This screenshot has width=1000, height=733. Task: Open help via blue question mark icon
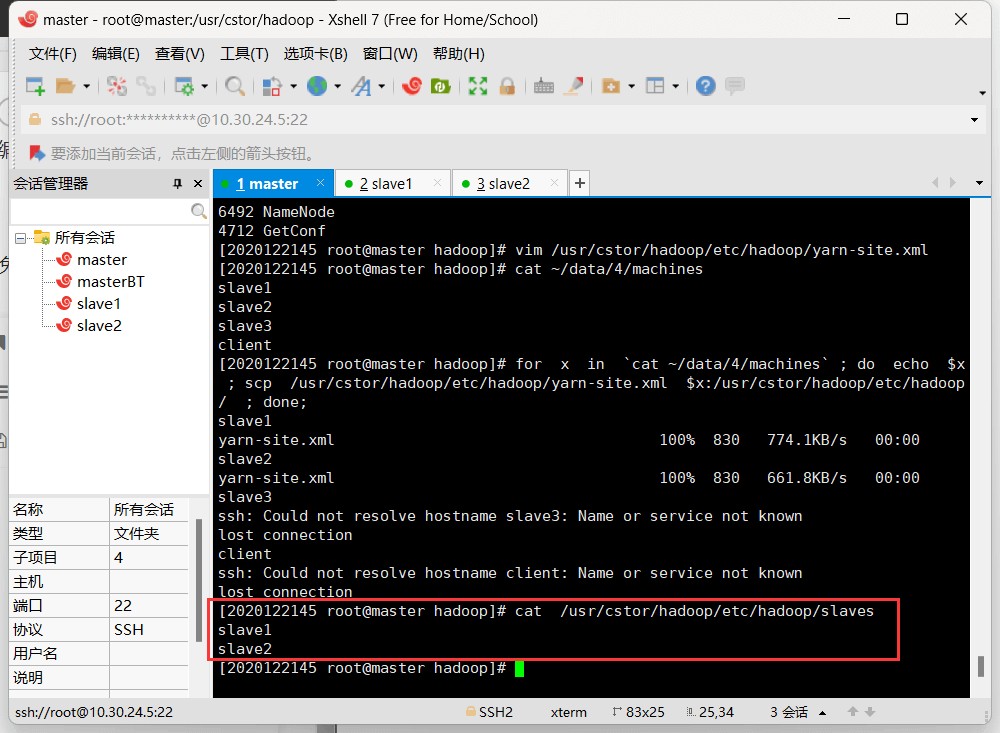coord(706,86)
